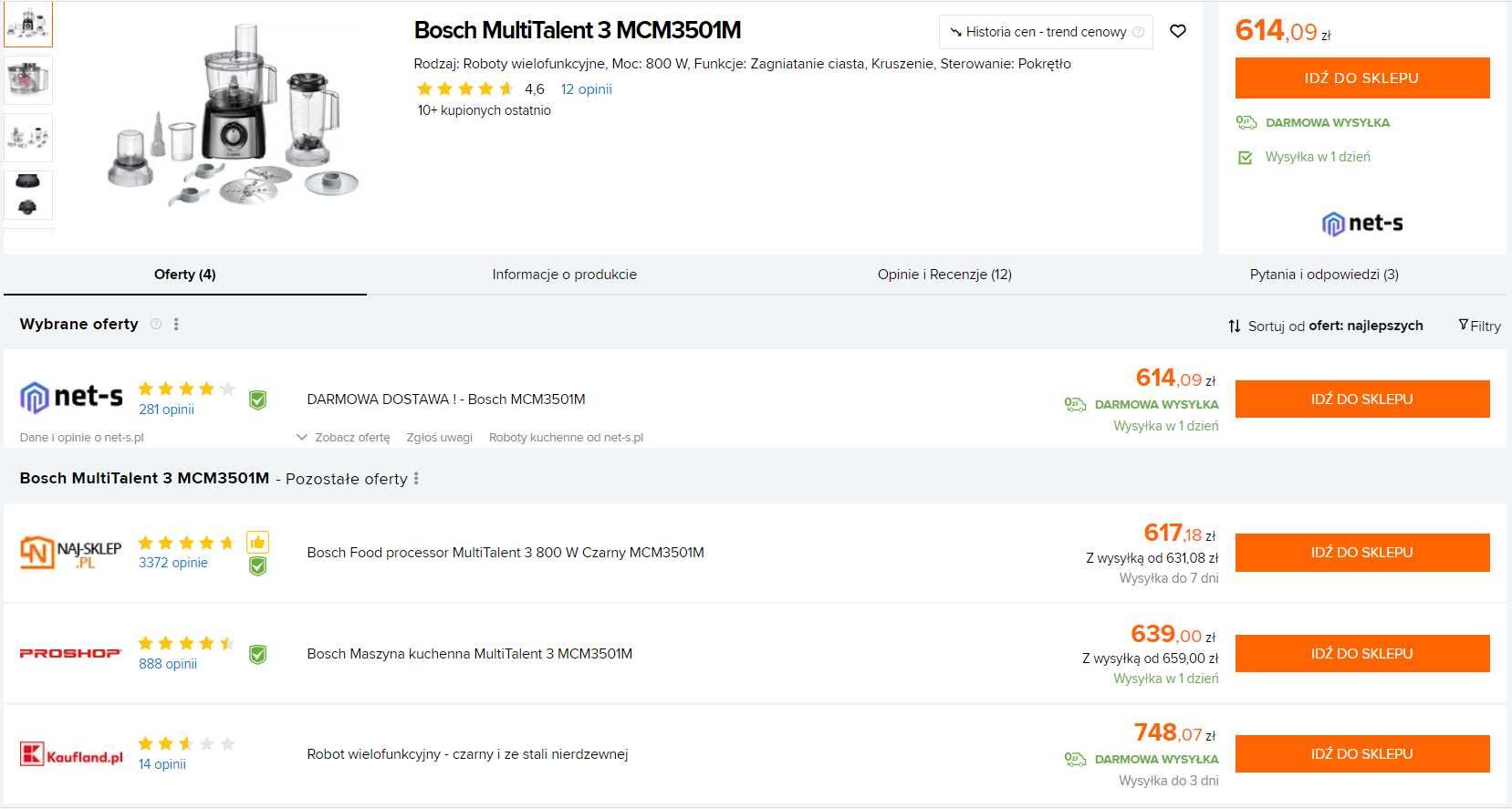Open 3372 opinie link for NAJ-SKLEP
Image resolution: width=1512 pixels, height=809 pixels.
tap(172, 563)
